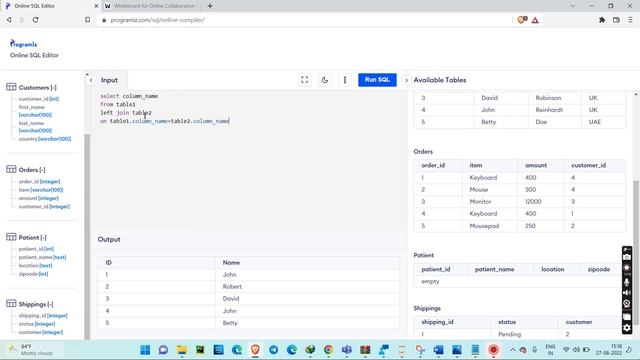The height and width of the screenshot is (360, 640).
Task: Open a new browser tab
Action: pos(210,6)
